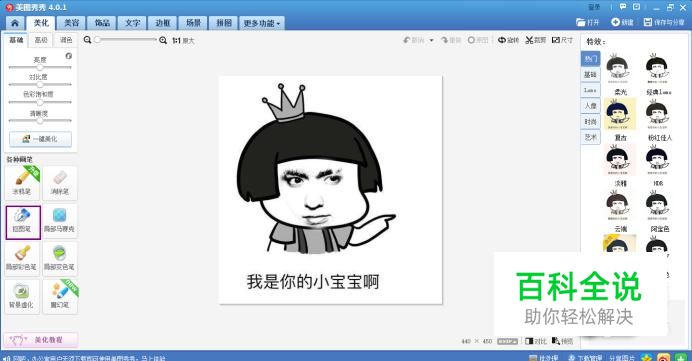Screen dimensions: 692x361
Task: Apply the 淡雅 effect thumbnail
Action: tap(619, 160)
